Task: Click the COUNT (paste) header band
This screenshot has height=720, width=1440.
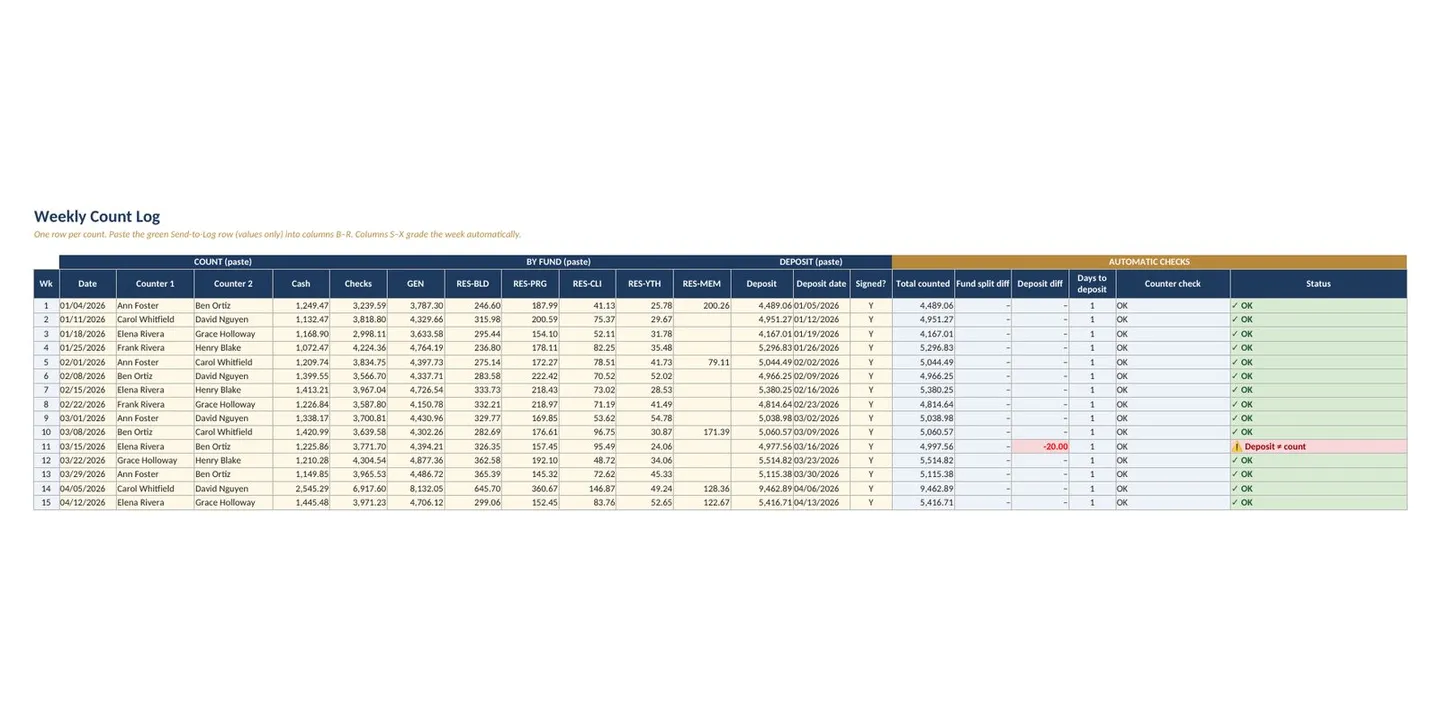Action: tap(223, 262)
